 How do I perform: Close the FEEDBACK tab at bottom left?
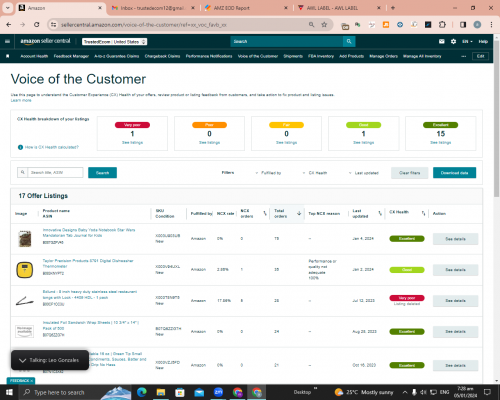coord(32,381)
